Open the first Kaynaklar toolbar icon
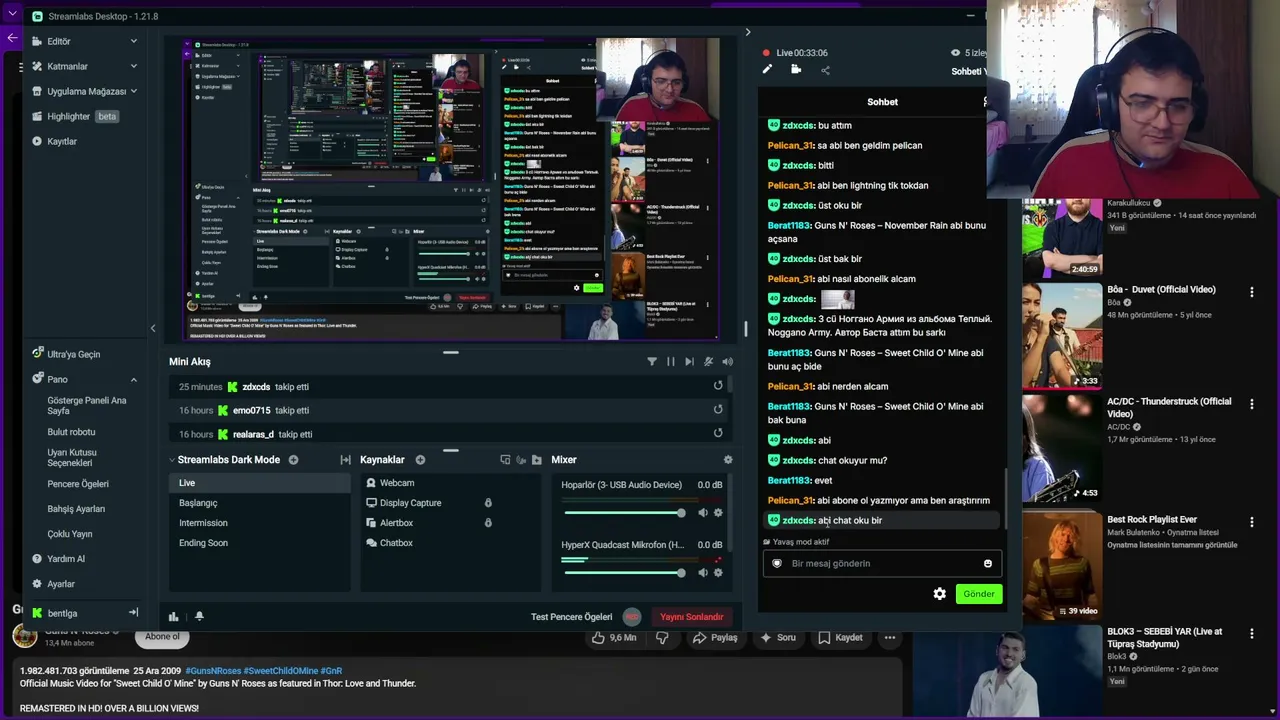The image size is (1280, 720). point(505,460)
